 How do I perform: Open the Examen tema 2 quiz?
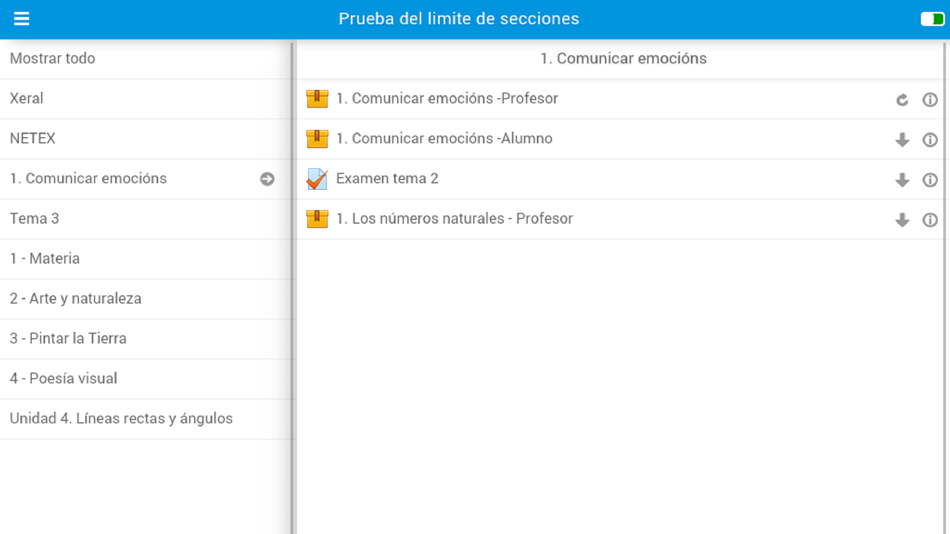coord(387,178)
